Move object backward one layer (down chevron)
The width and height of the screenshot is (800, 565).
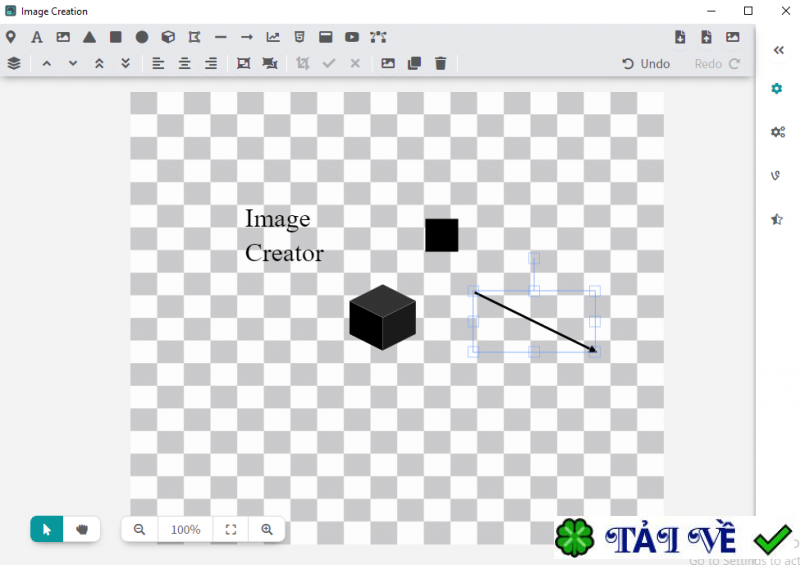[73, 63]
